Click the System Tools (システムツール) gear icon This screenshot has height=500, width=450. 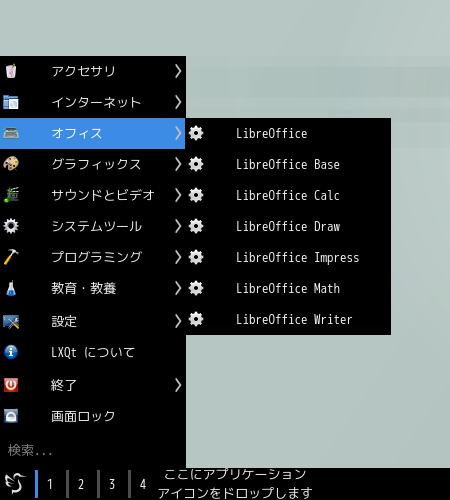[x=11, y=226]
